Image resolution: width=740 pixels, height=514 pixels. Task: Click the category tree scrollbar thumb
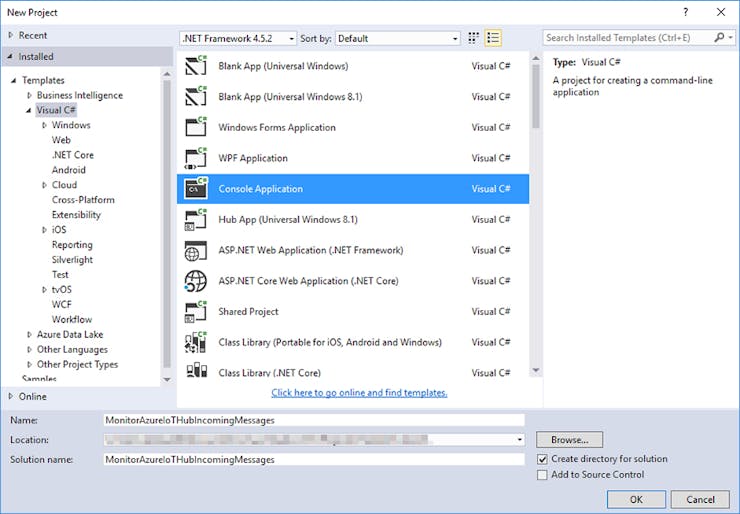click(167, 224)
